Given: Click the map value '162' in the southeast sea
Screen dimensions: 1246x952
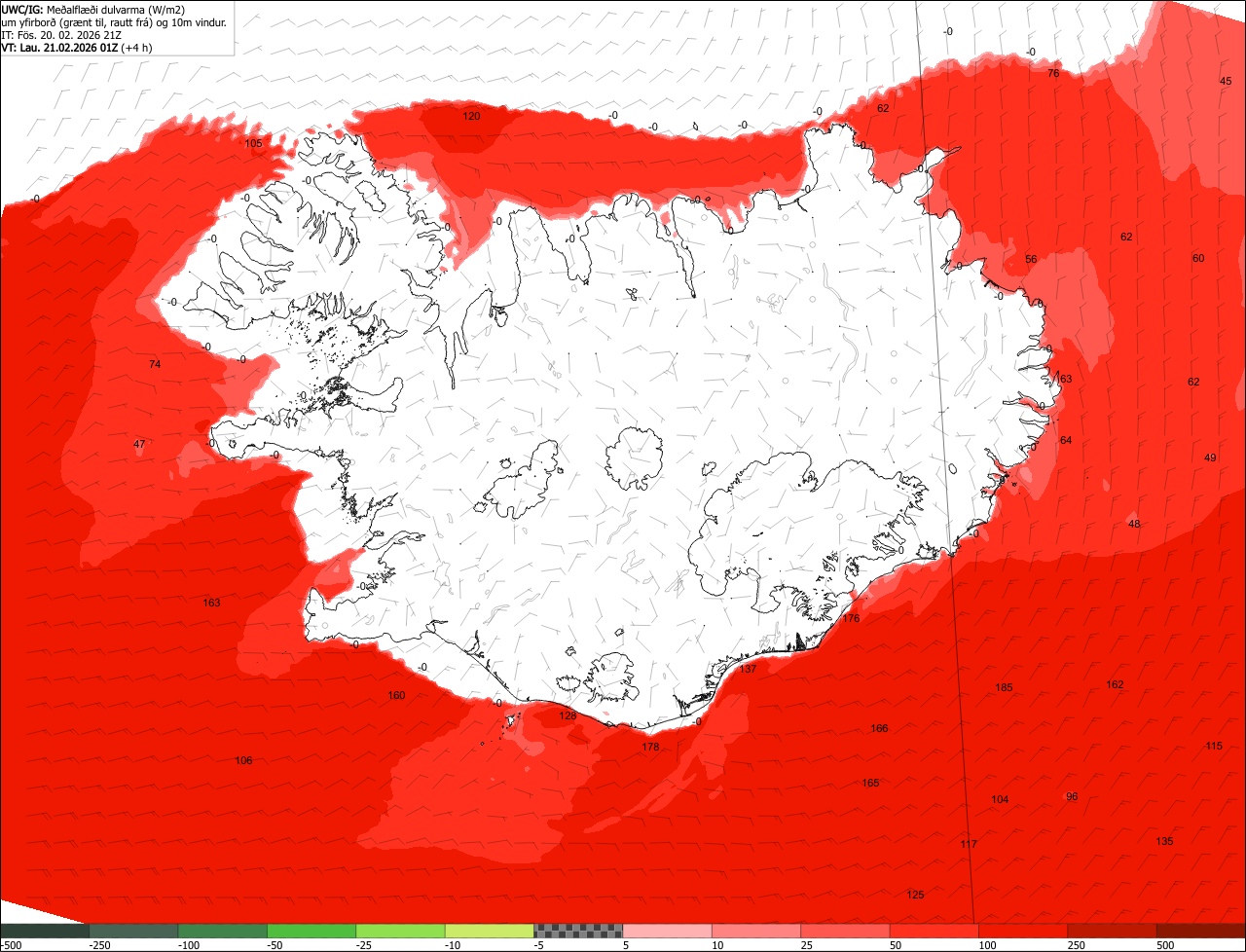Looking at the screenshot, I should click(x=1115, y=684).
